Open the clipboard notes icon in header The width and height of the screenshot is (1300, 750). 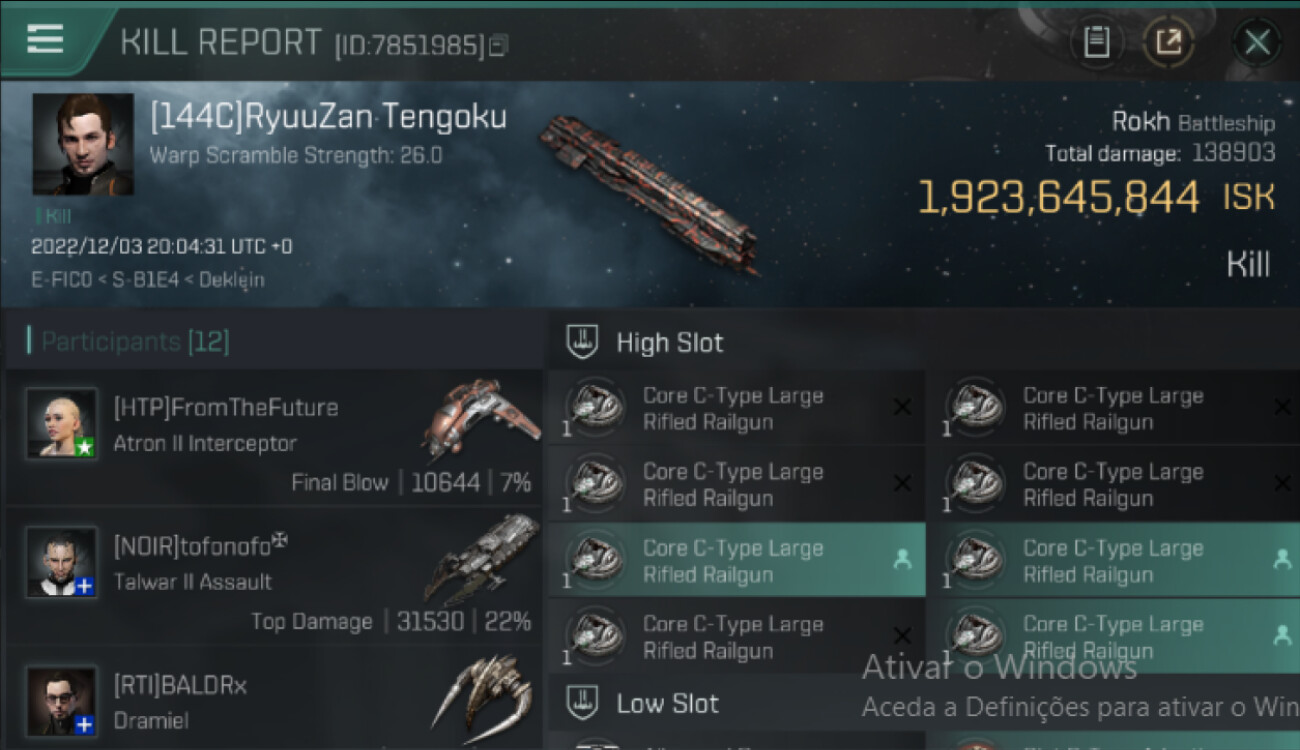(x=1097, y=42)
